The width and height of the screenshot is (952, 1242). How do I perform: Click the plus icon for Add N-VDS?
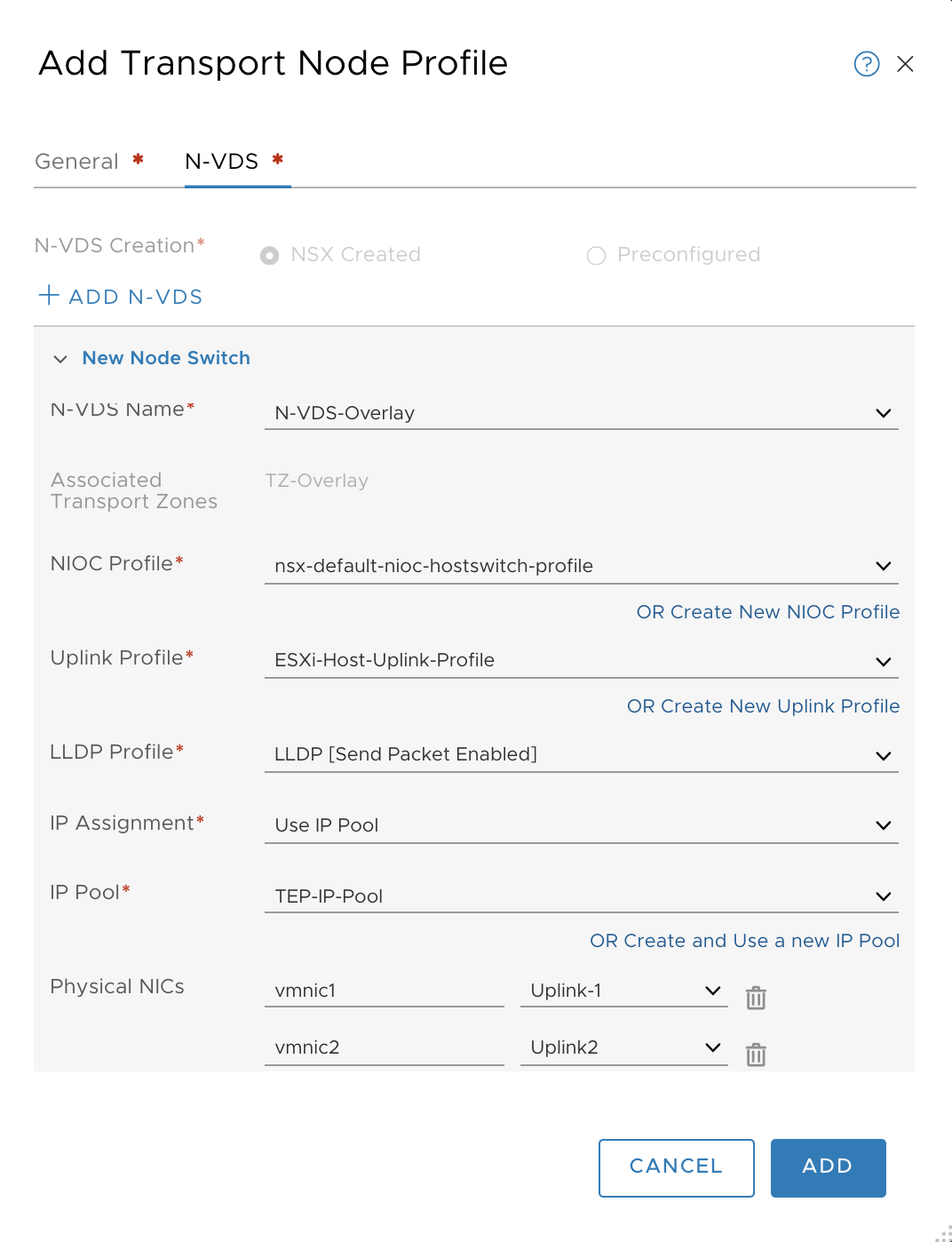(x=49, y=295)
